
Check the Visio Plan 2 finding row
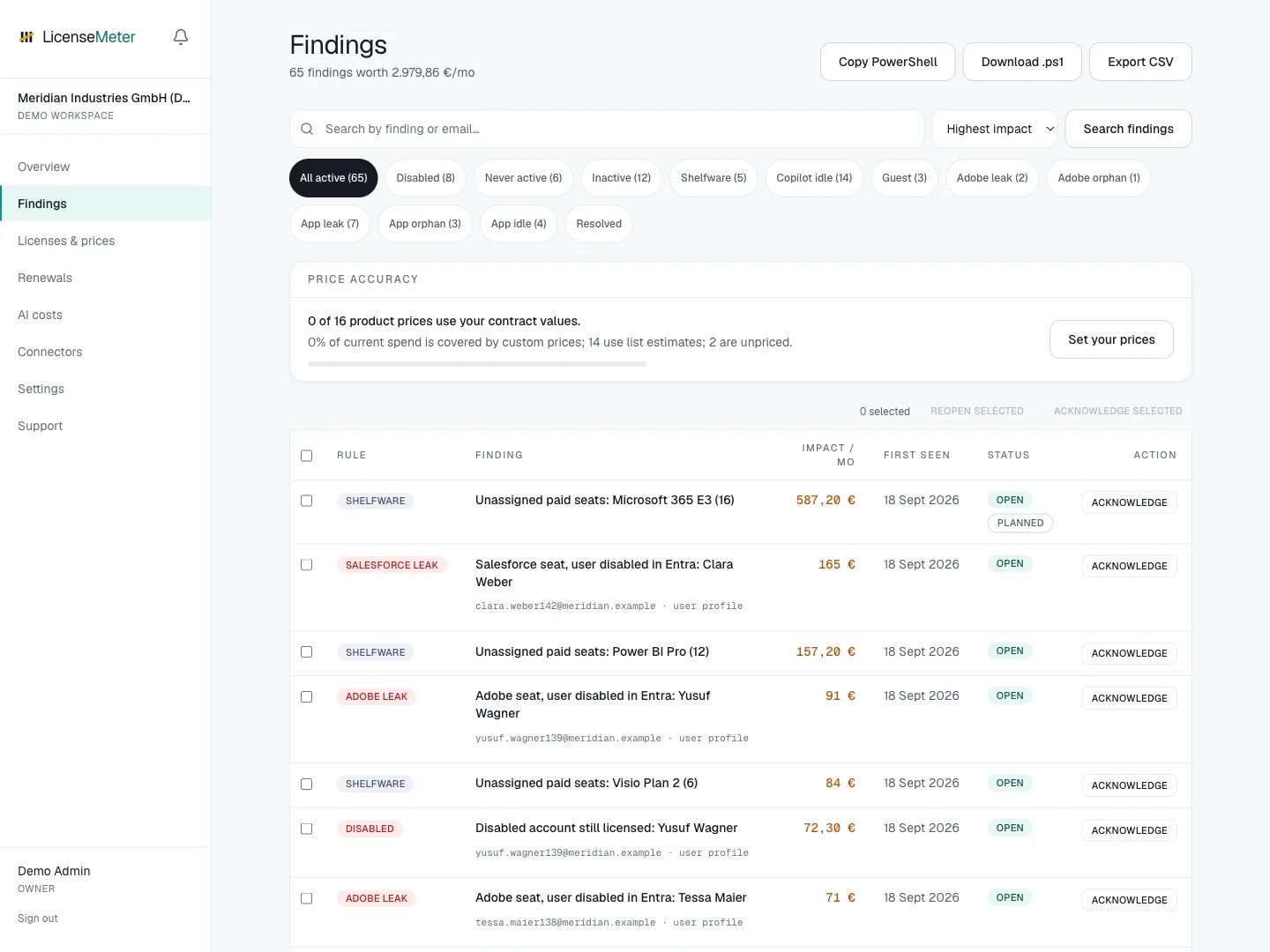pyautogui.click(x=307, y=784)
